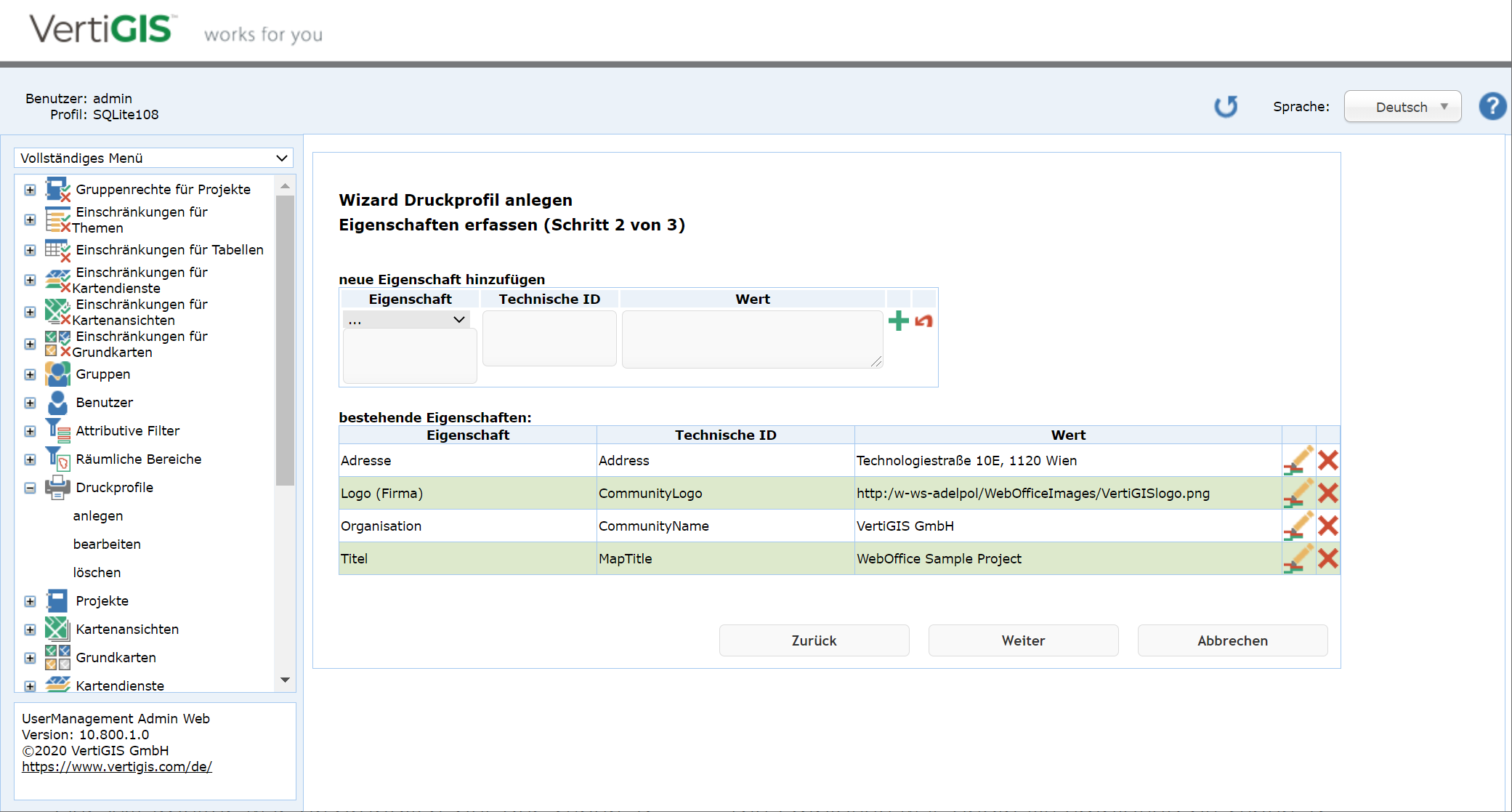
Task: Edit the Organisation property row
Action: click(x=1298, y=526)
